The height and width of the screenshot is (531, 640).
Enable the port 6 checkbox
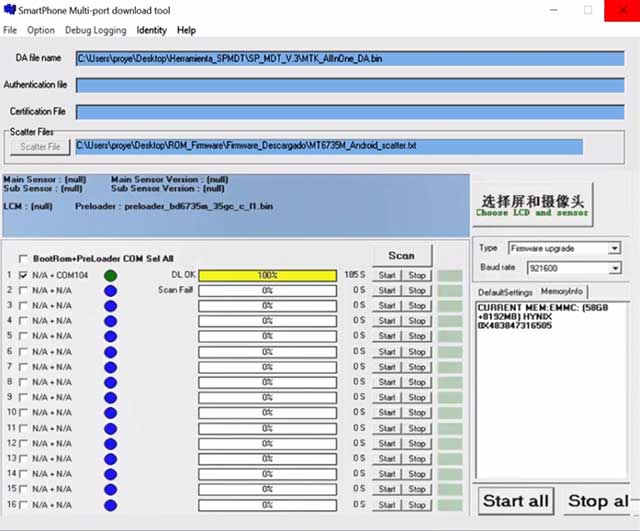[x=23, y=352]
